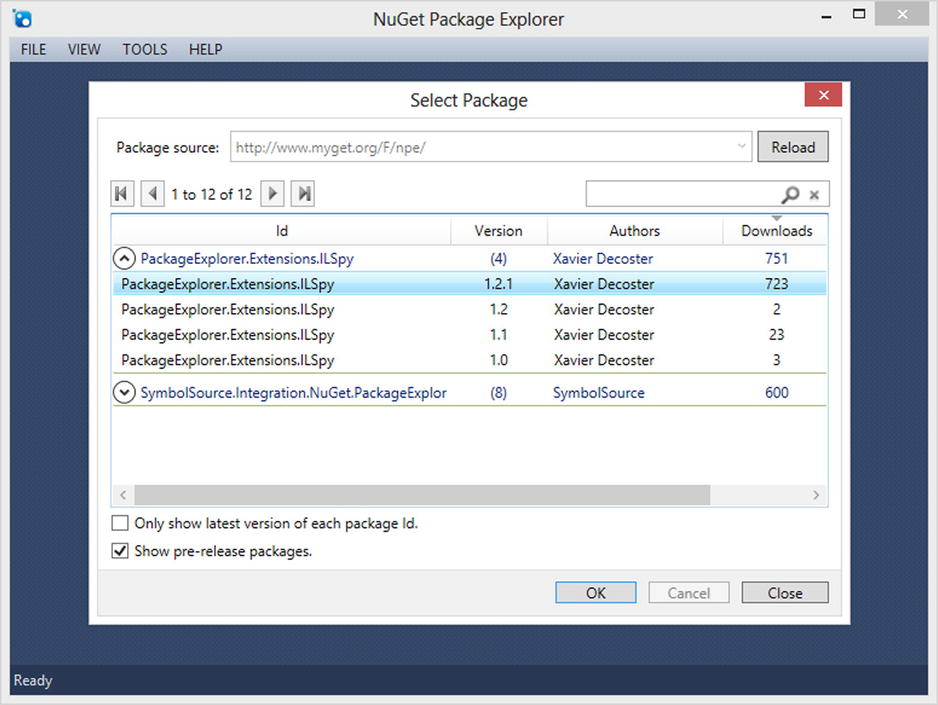The image size is (938, 705).
Task: Enable only show latest version checkbox
Action: point(120,523)
